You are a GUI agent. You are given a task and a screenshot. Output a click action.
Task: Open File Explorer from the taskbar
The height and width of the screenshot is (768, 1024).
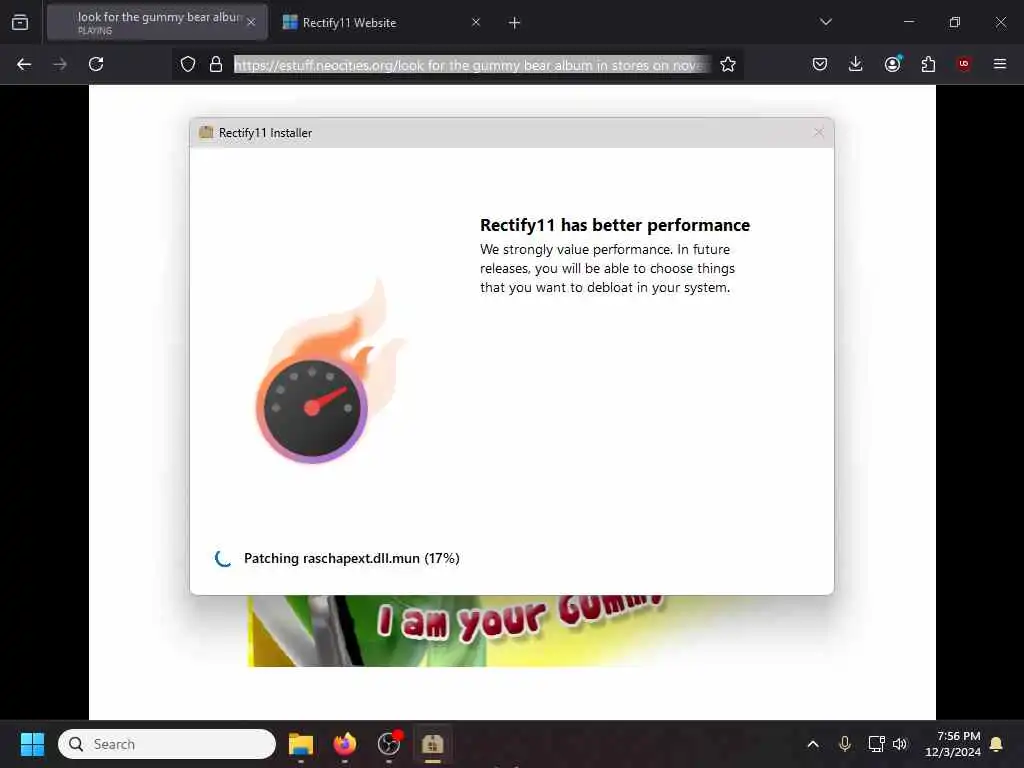[x=301, y=744]
